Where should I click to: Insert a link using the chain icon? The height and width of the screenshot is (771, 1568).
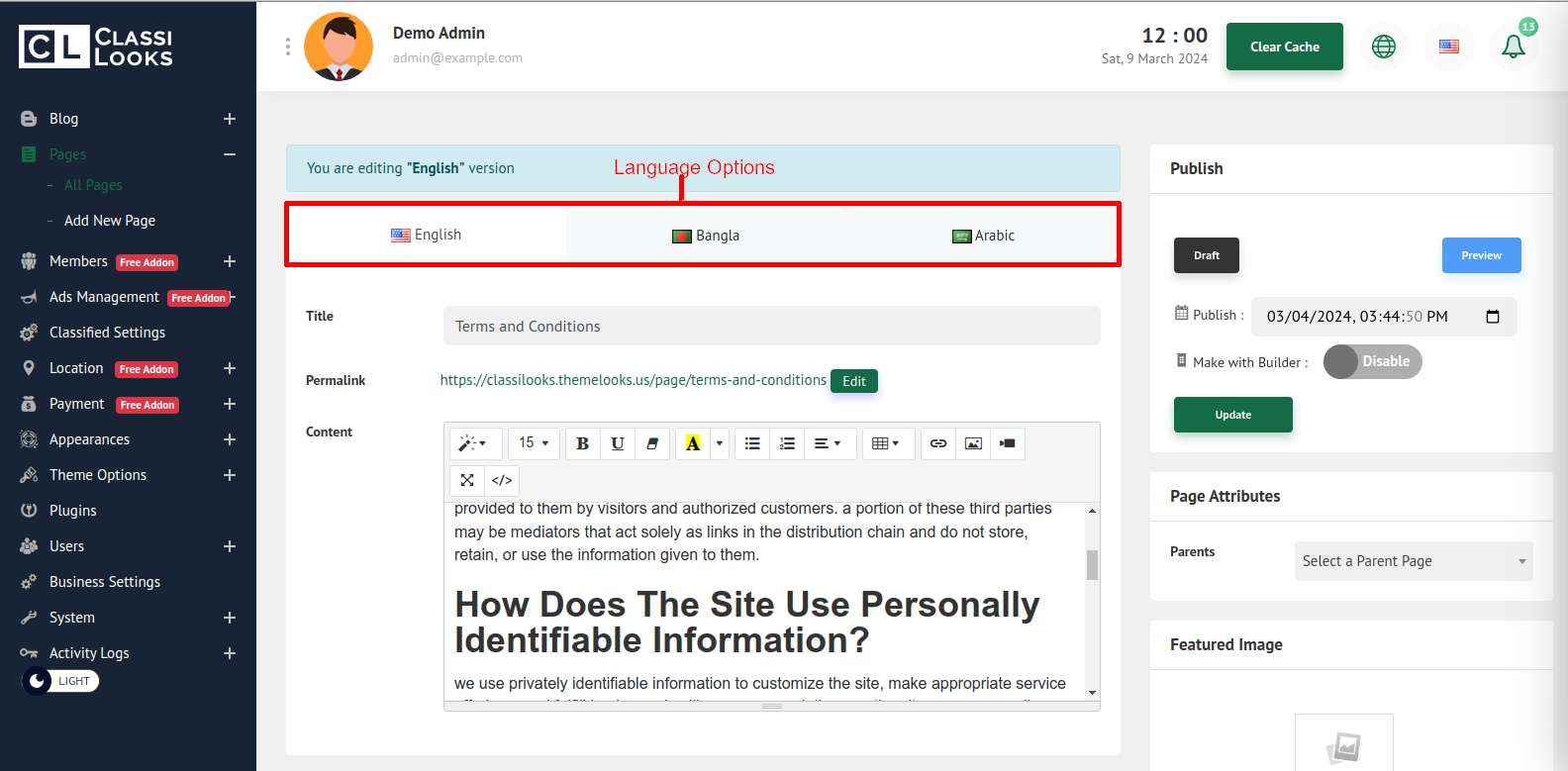(x=937, y=443)
